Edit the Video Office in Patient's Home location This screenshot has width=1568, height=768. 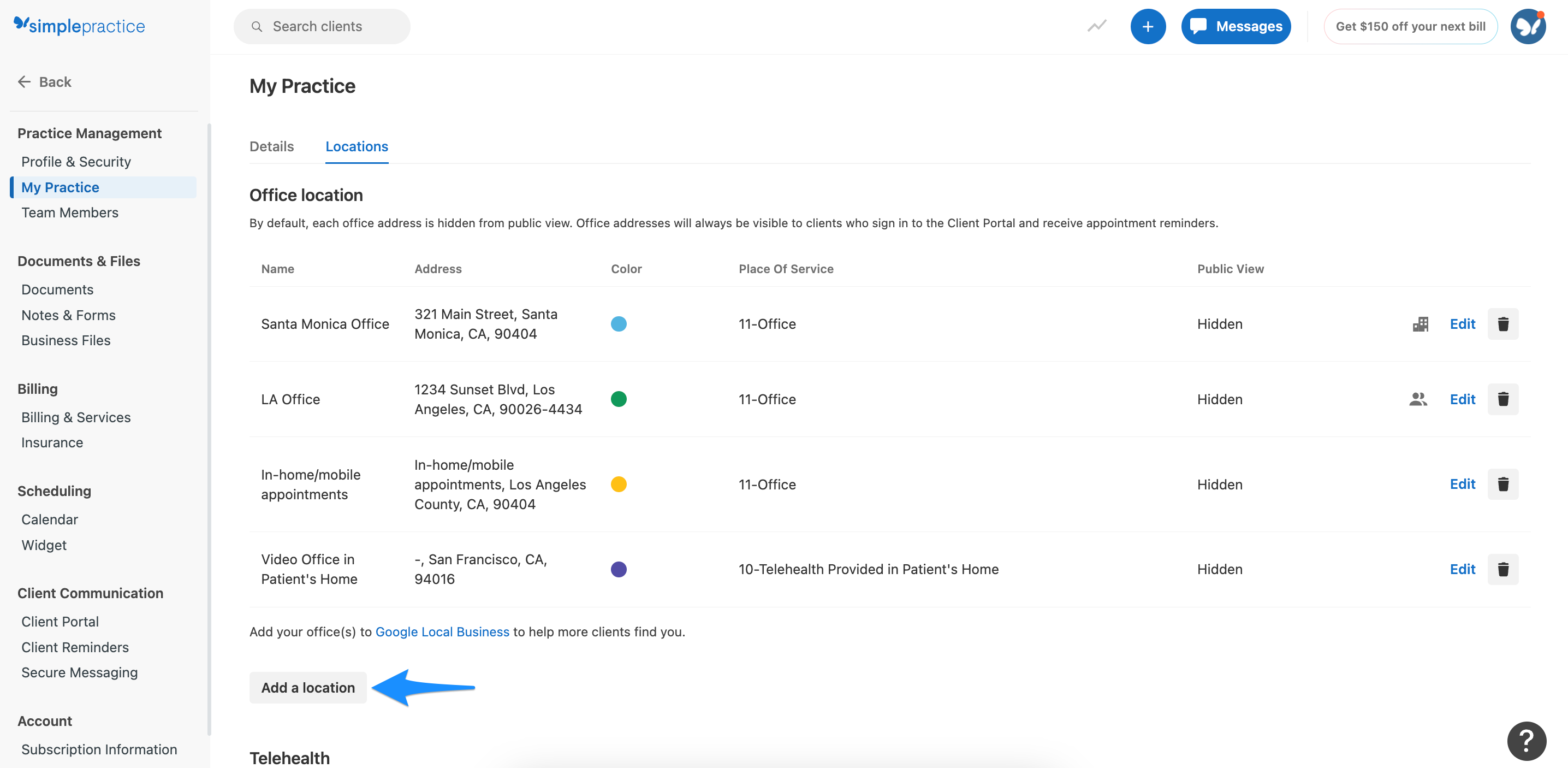tap(1462, 569)
